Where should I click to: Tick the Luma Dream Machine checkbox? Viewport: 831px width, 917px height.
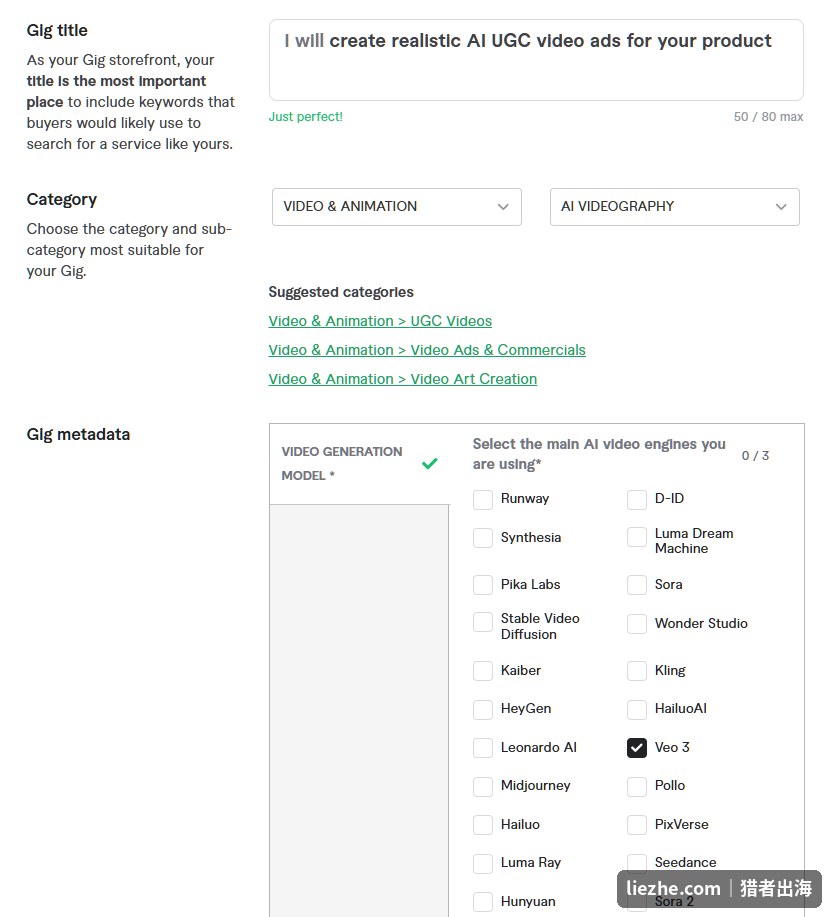coord(637,537)
